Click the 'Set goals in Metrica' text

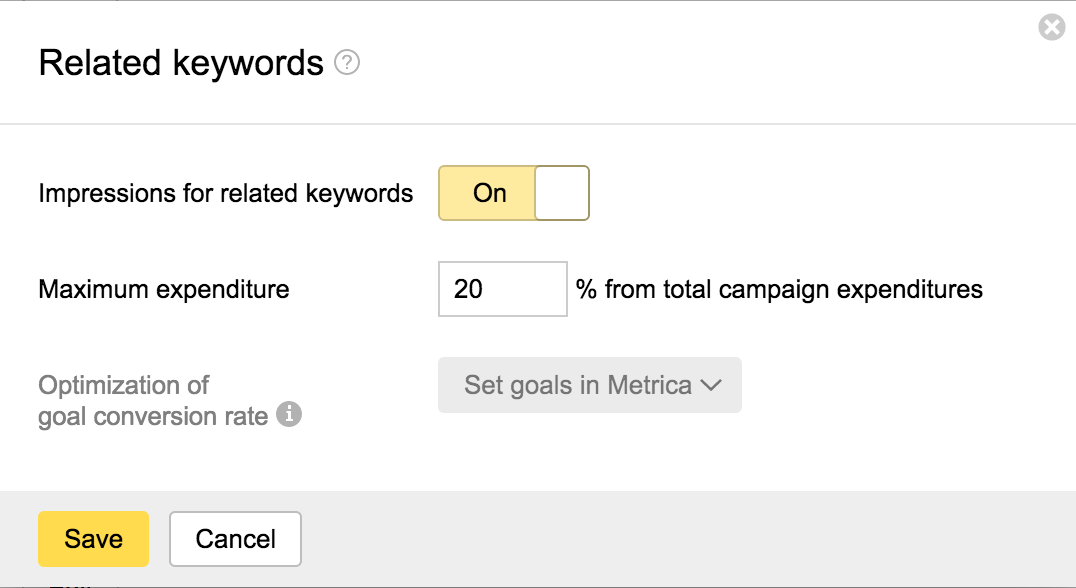(x=578, y=385)
